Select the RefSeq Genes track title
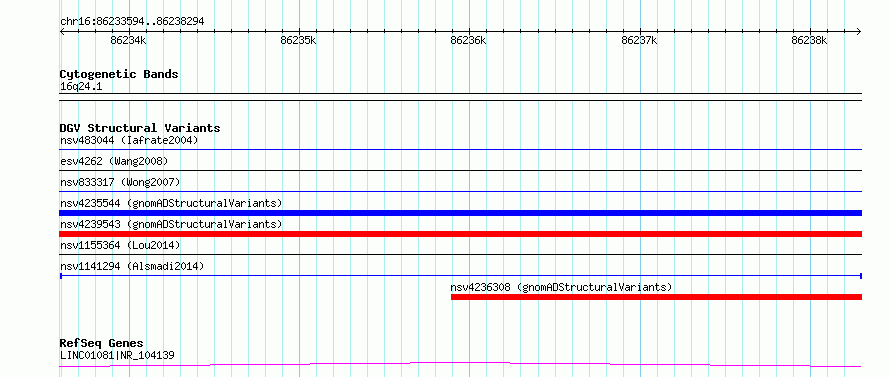The width and height of the screenshot is (890, 377). (102, 343)
